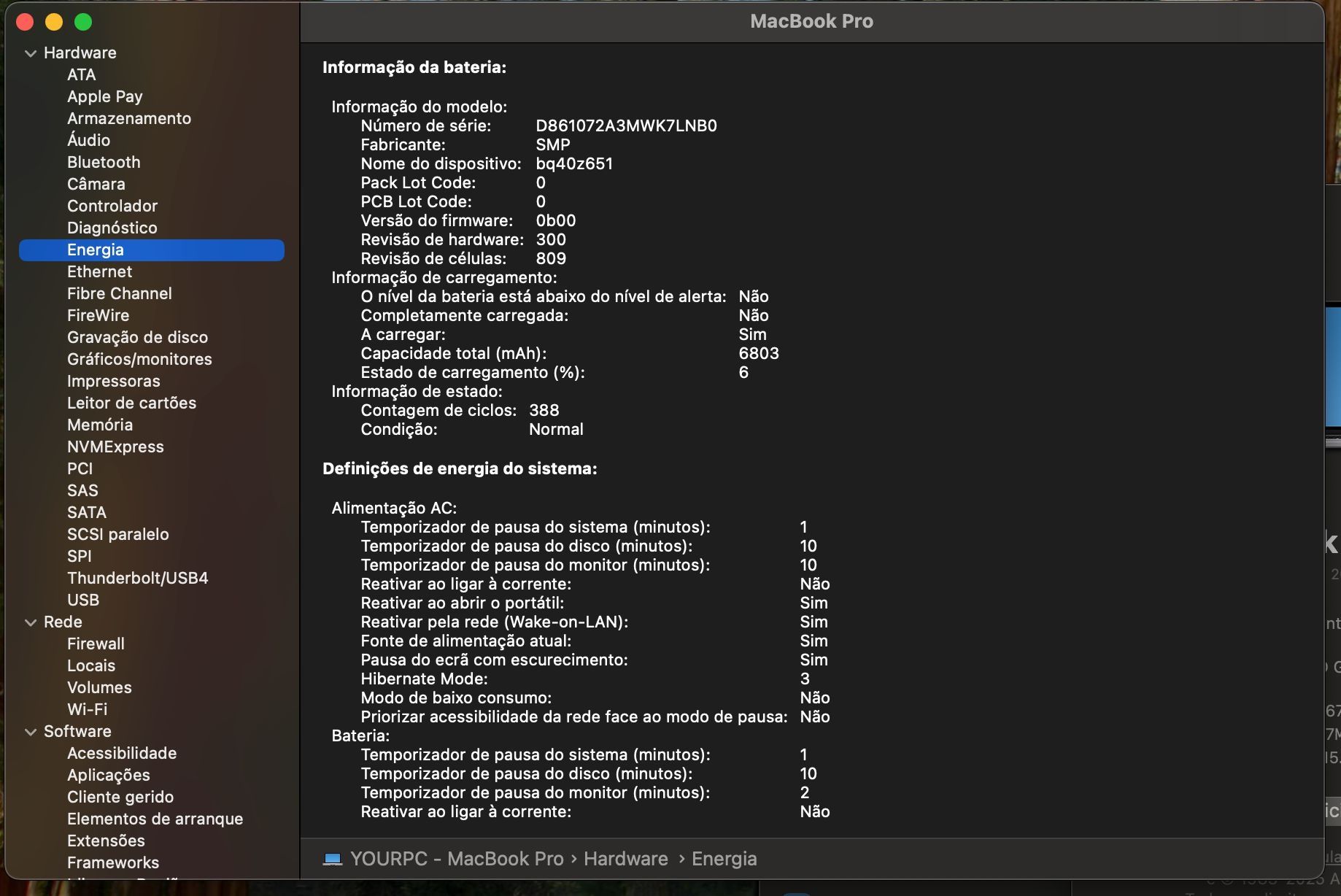Open Cliente gerido entry
Image resolution: width=1341 pixels, height=896 pixels.
point(120,797)
